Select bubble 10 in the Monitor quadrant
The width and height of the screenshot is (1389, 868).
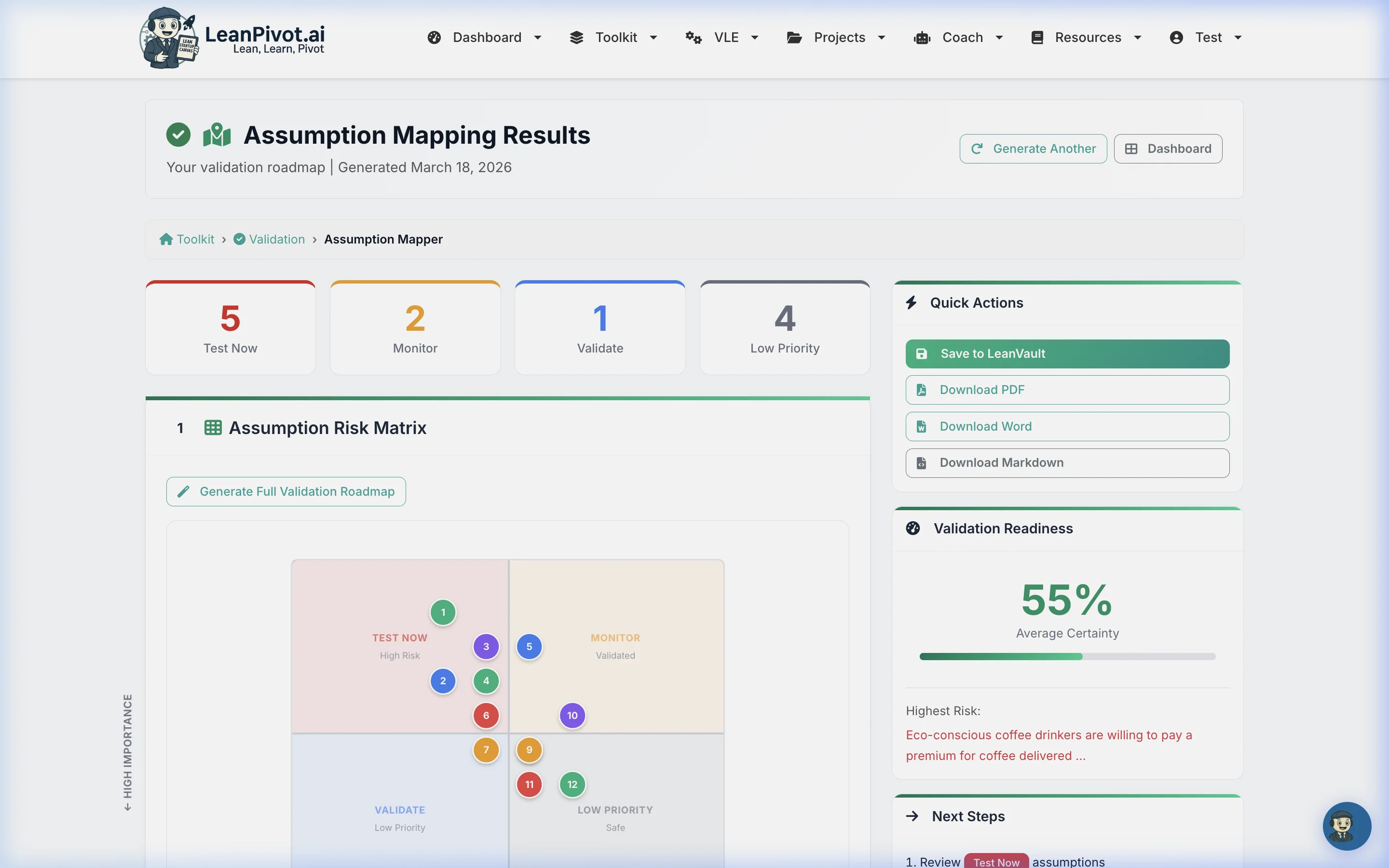click(572, 715)
